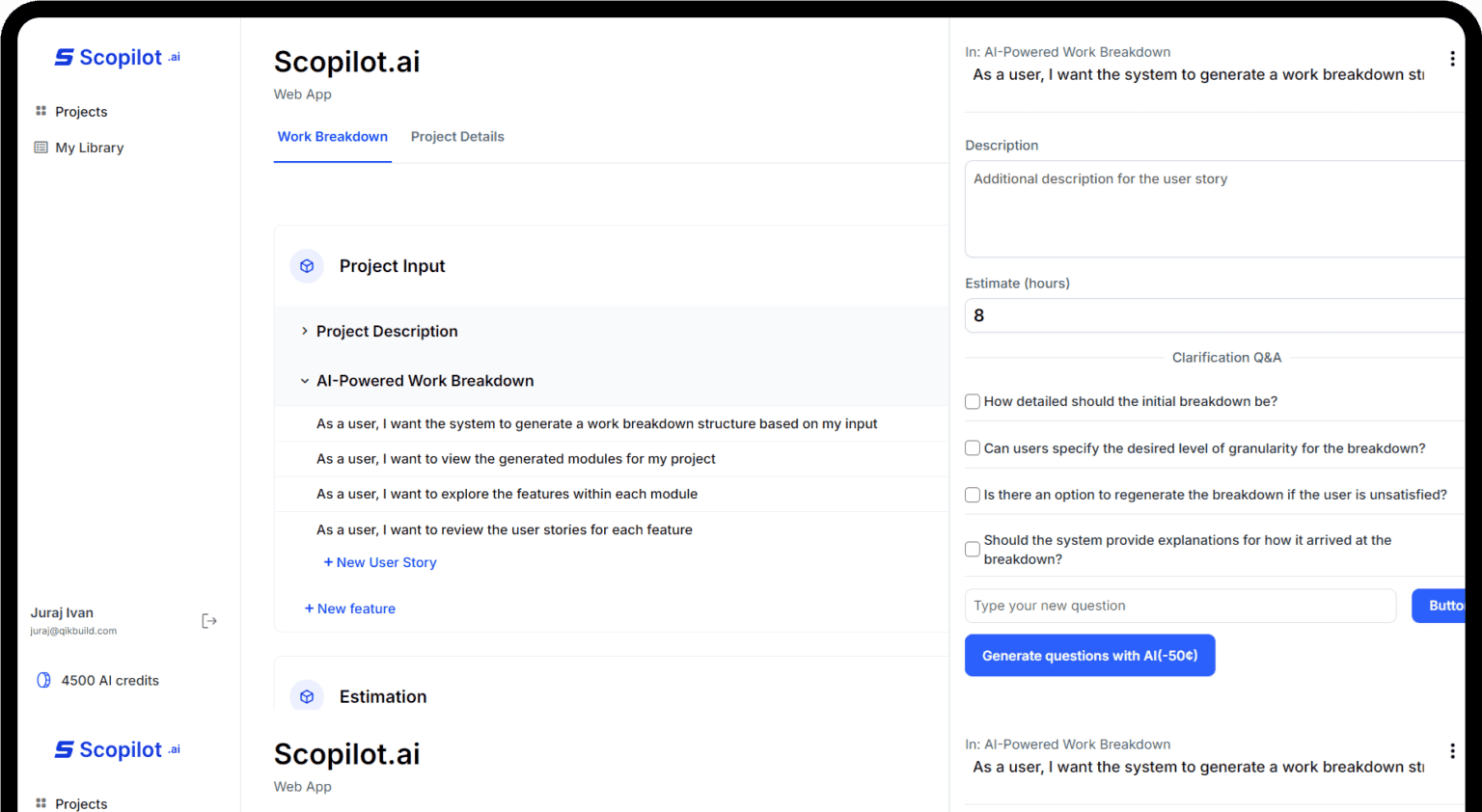This screenshot has height=812, width=1482.
Task: Click the '4500 AI credits' text
Action: (x=110, y=681)
